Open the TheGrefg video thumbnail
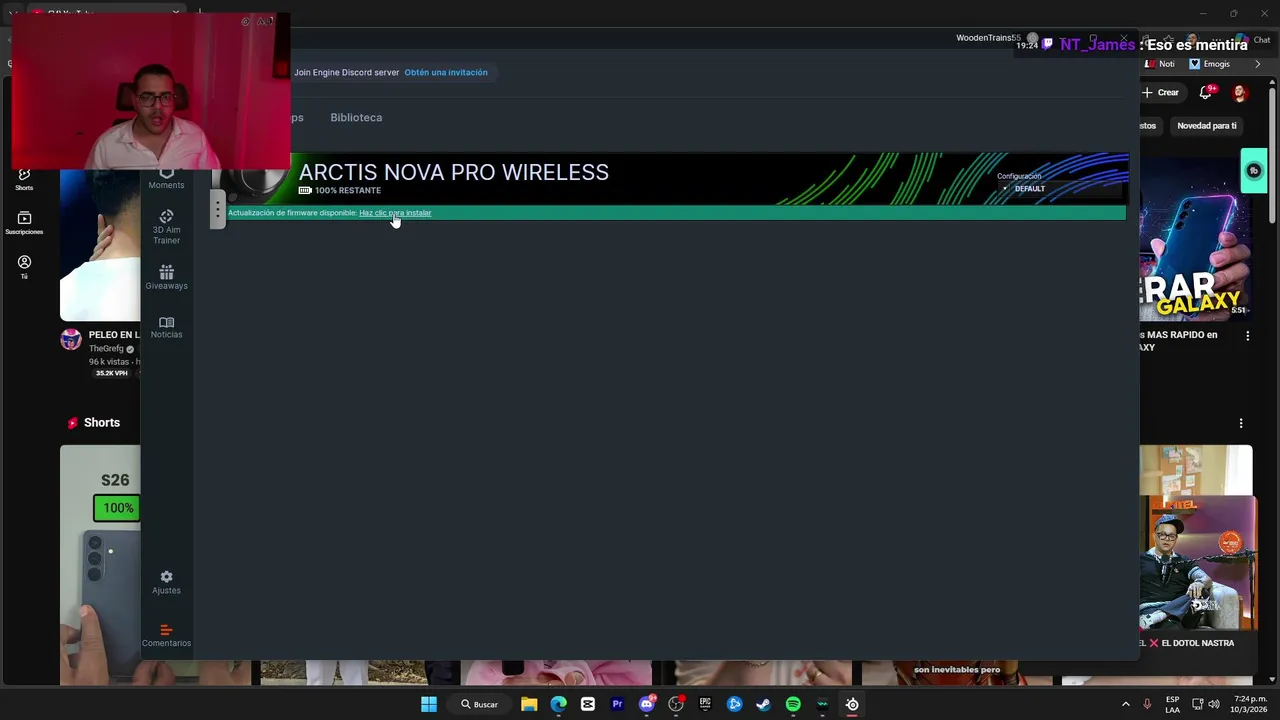This screenshot has height=720, width=1280. [x=100, y=245]
